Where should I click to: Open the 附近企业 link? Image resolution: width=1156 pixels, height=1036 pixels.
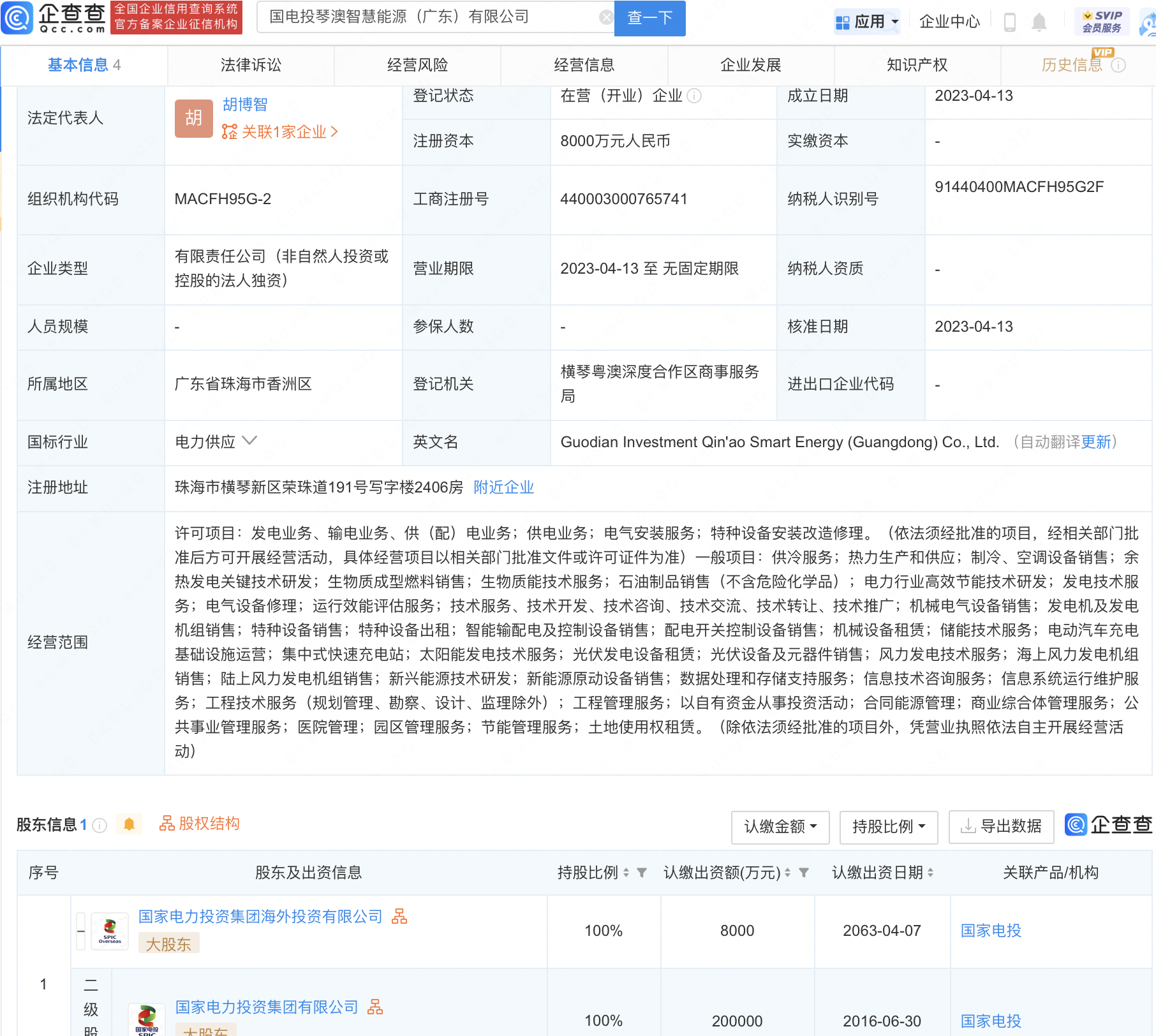tap(503, 487)
